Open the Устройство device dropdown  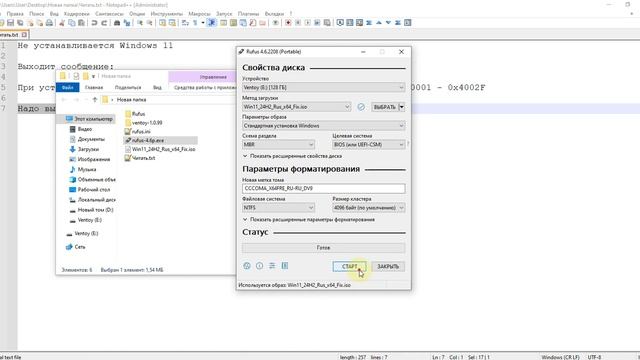(323, 87)
